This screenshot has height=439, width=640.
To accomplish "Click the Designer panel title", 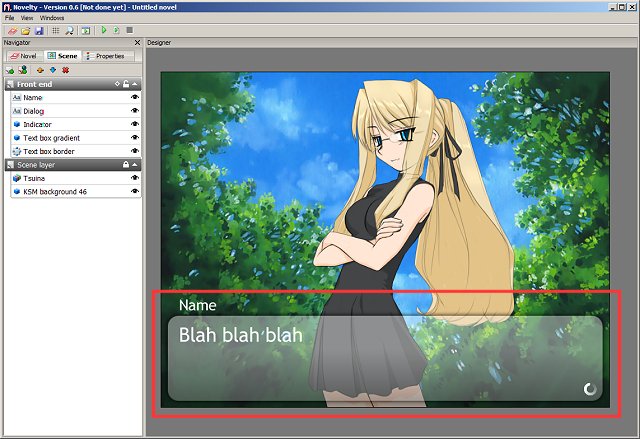I will pos(159,42).
